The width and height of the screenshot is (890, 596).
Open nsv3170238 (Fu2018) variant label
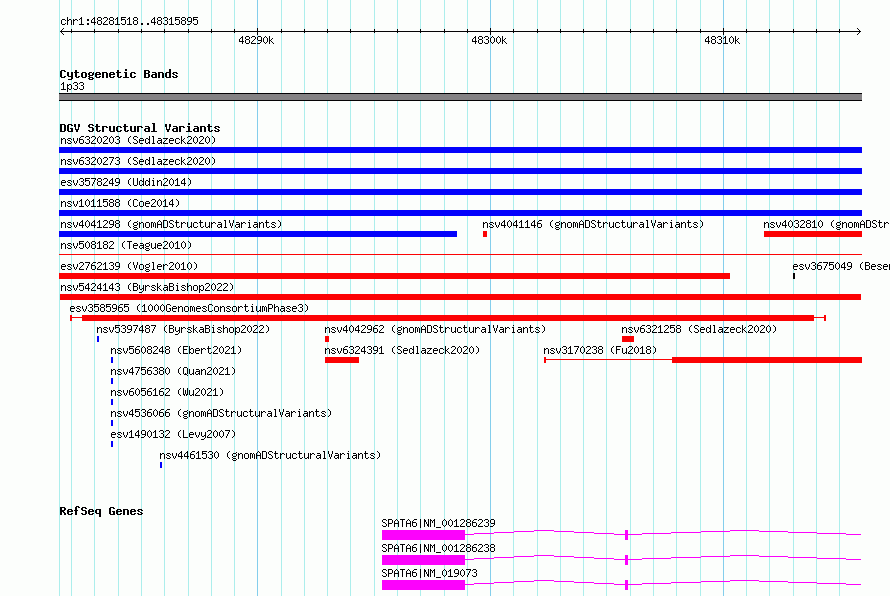coord(600,350)
